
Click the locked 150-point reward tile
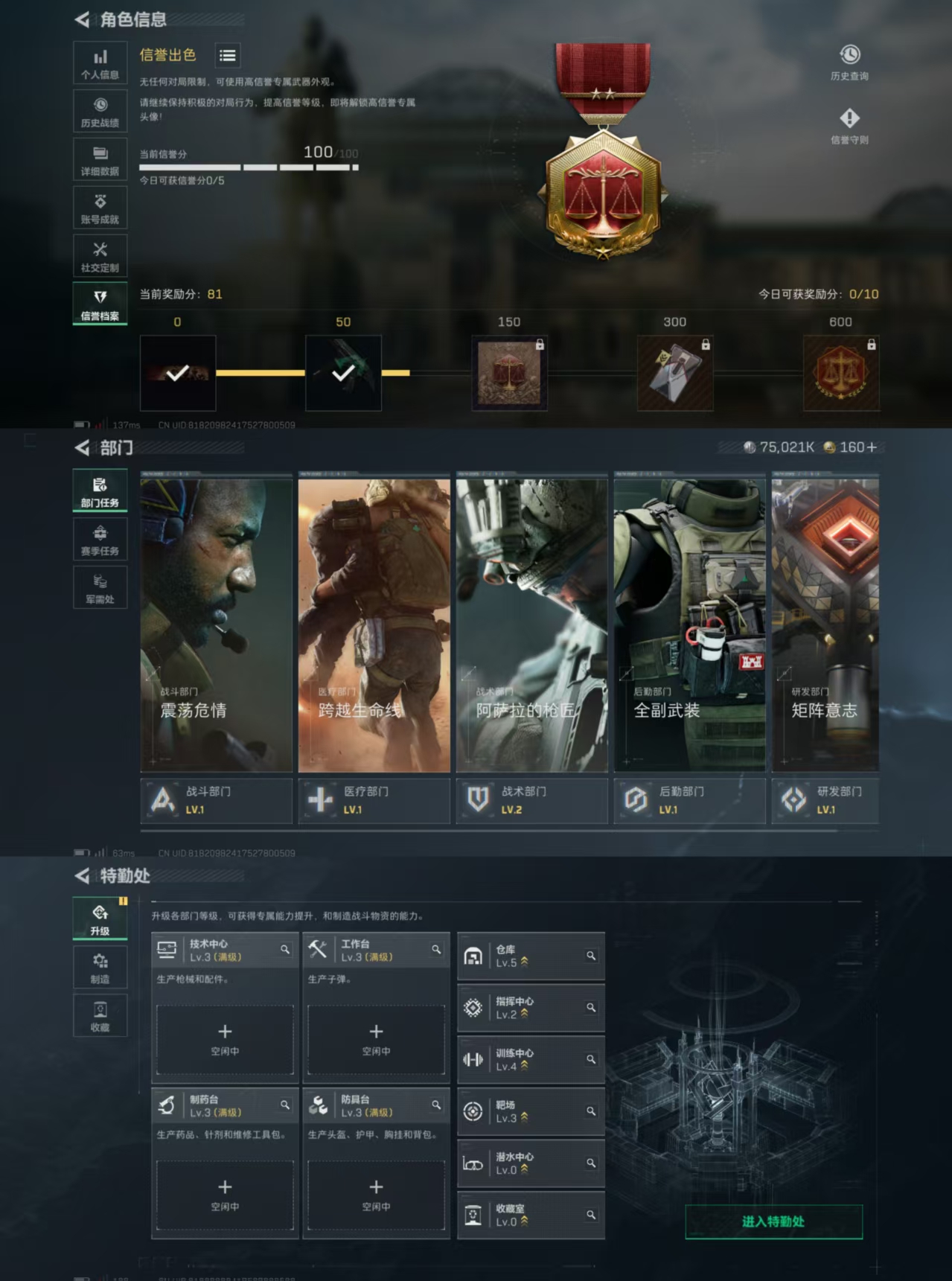(x=509, y=373)
